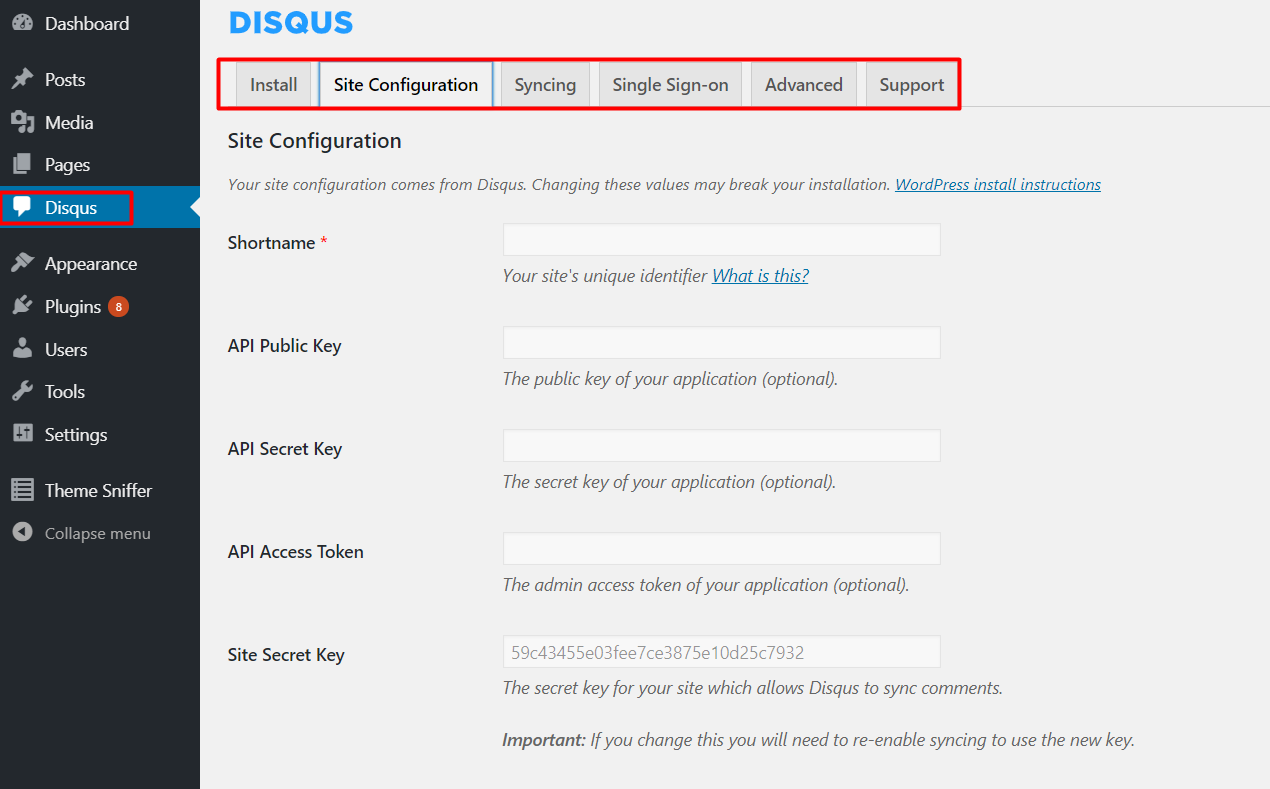Viewport: 1270px width, 789px height.
Task: Focus the Shortname input field
Action: pos(721,240)
